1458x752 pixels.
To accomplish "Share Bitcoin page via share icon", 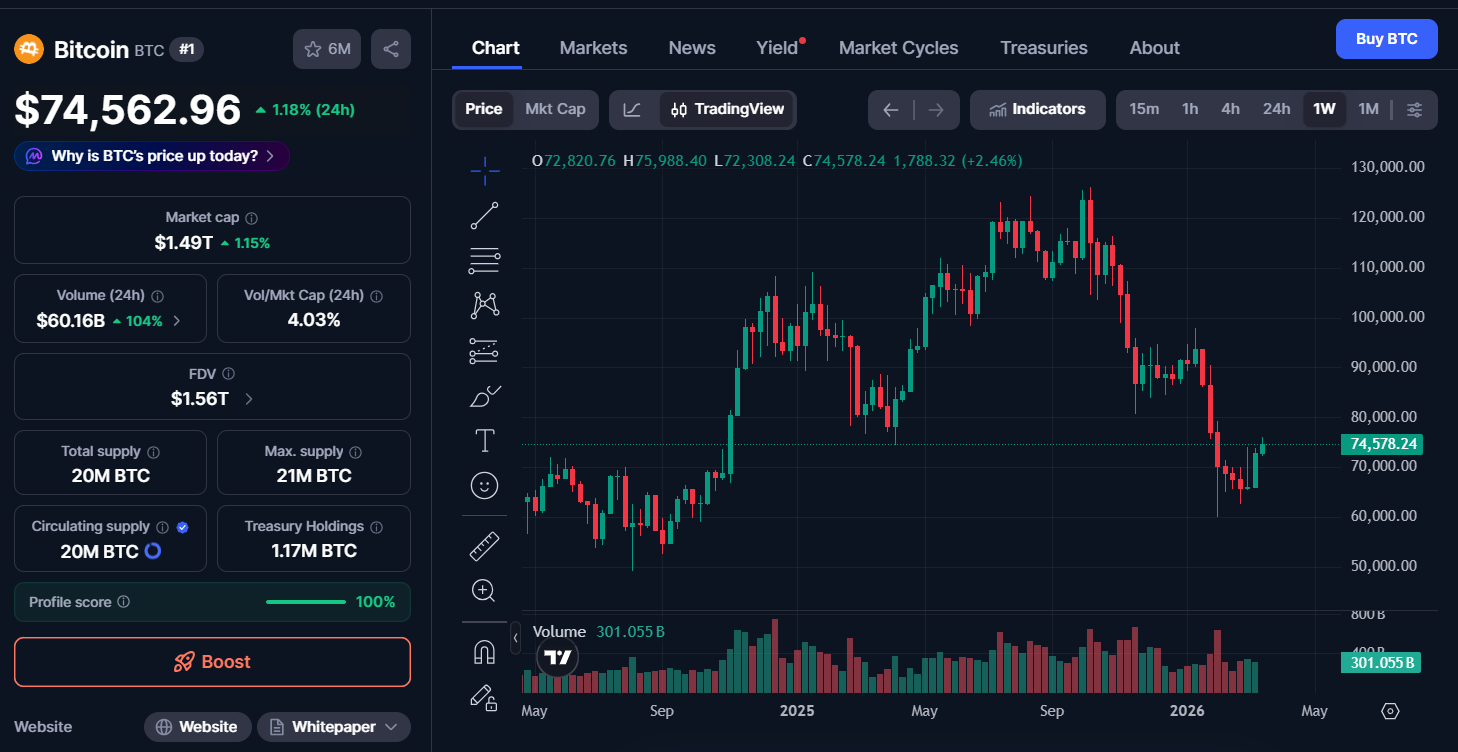I will point(391,49).
